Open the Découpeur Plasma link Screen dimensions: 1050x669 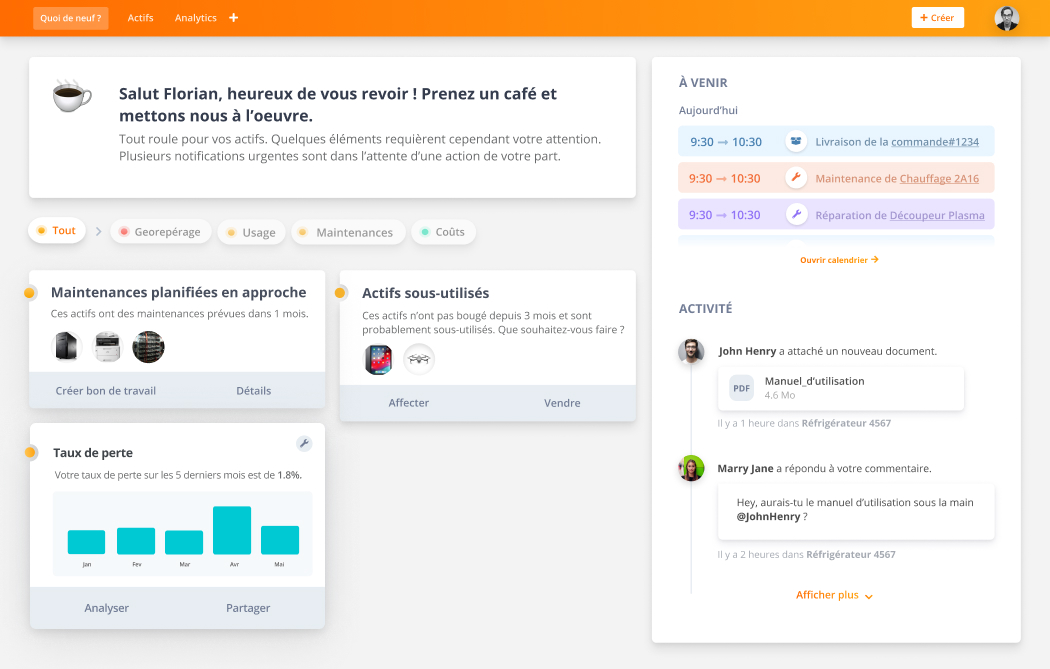click(x=938, y=216)
